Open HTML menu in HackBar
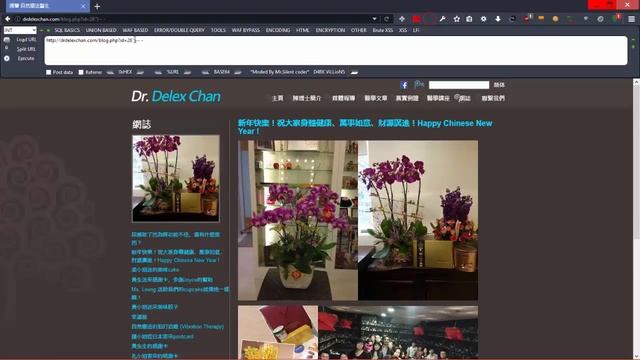 [x=302, y=30]
